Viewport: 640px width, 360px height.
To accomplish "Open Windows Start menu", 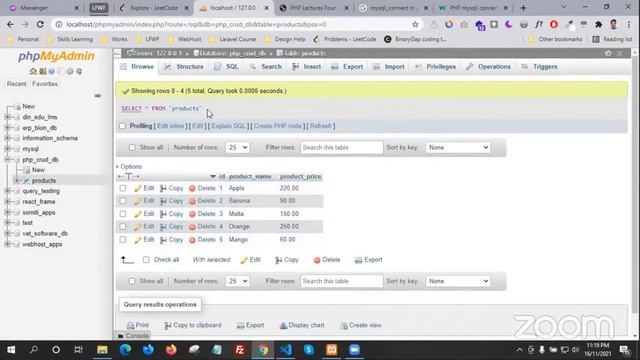I will [x=11, y=350].
